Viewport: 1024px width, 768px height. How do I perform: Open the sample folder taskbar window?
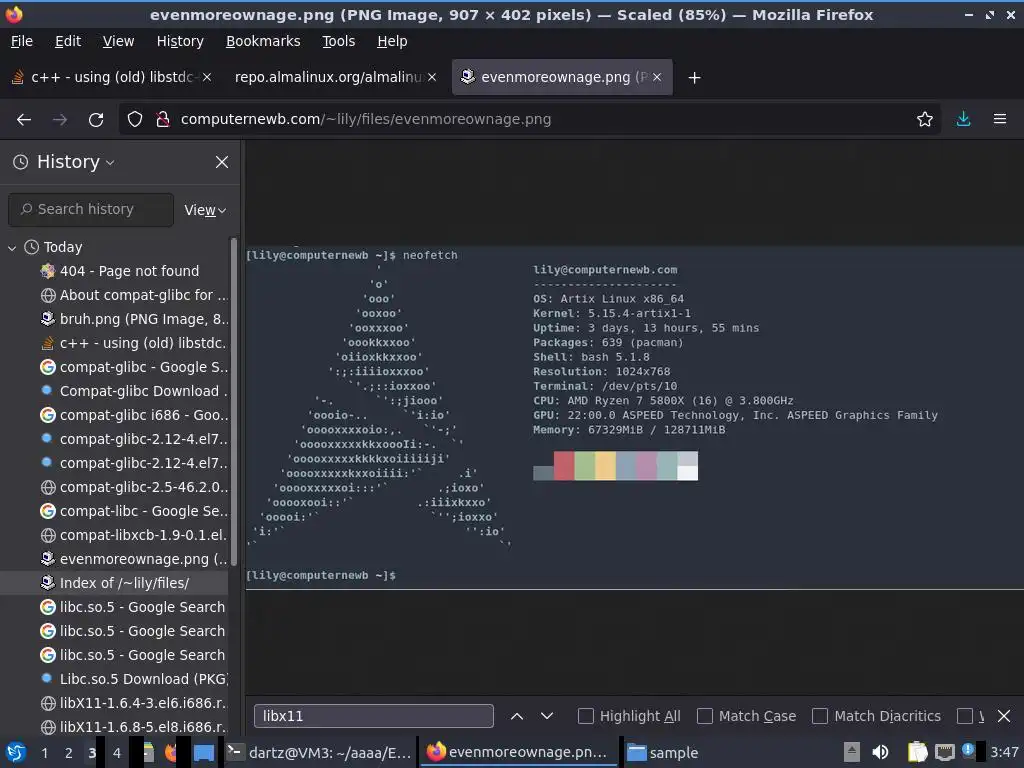click(663, 753)
